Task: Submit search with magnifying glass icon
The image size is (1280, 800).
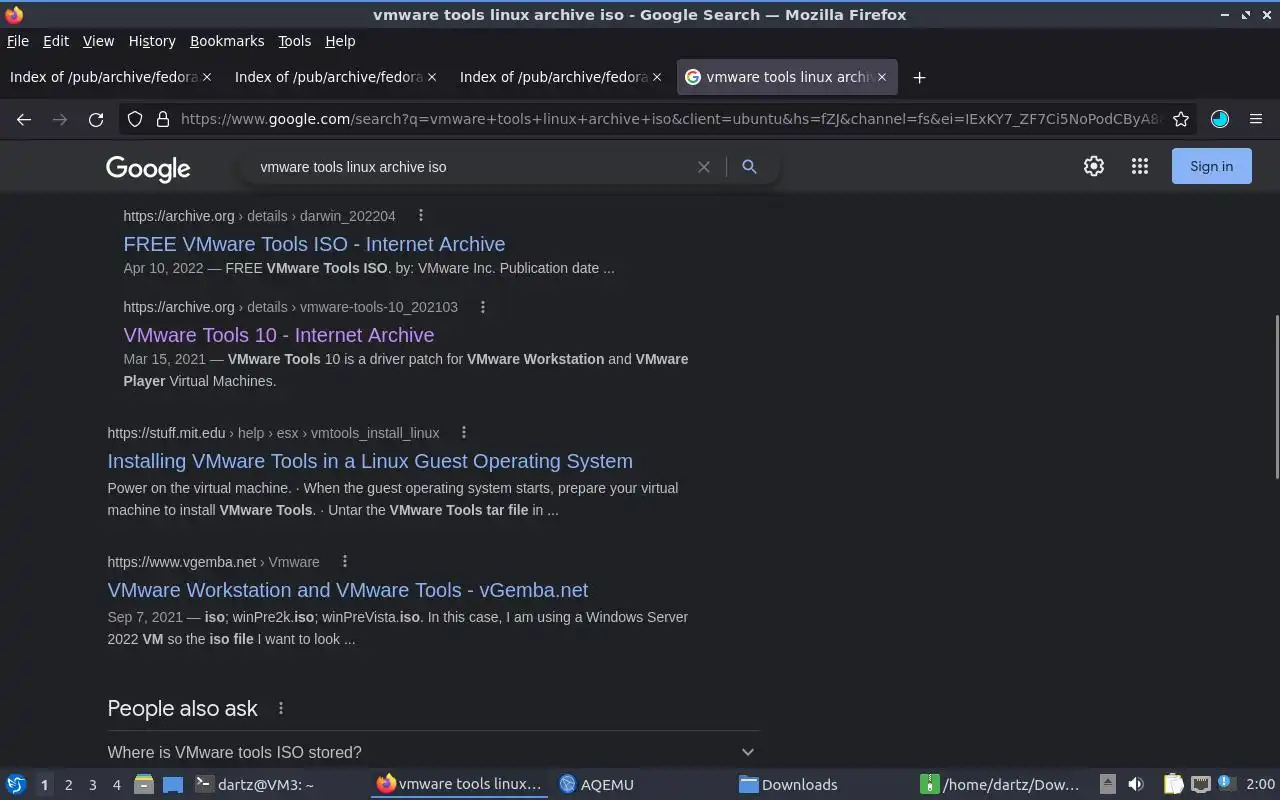Action: (x=749, y=167)
